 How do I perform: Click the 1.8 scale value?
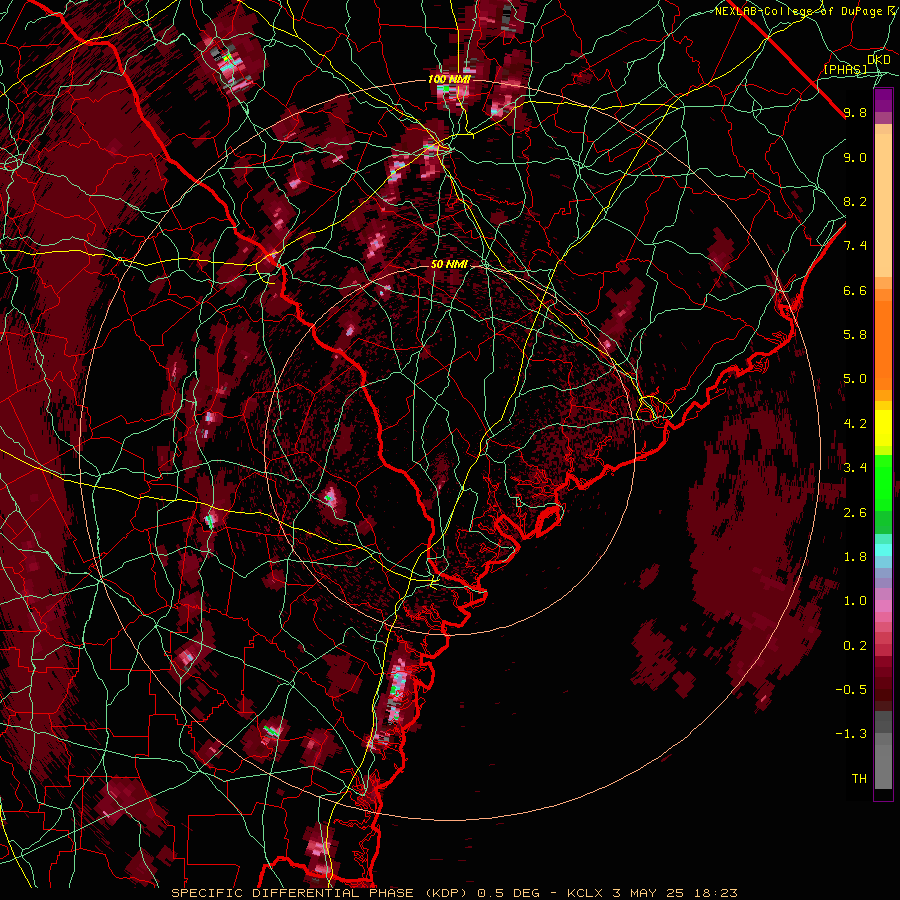coord(855,557)
